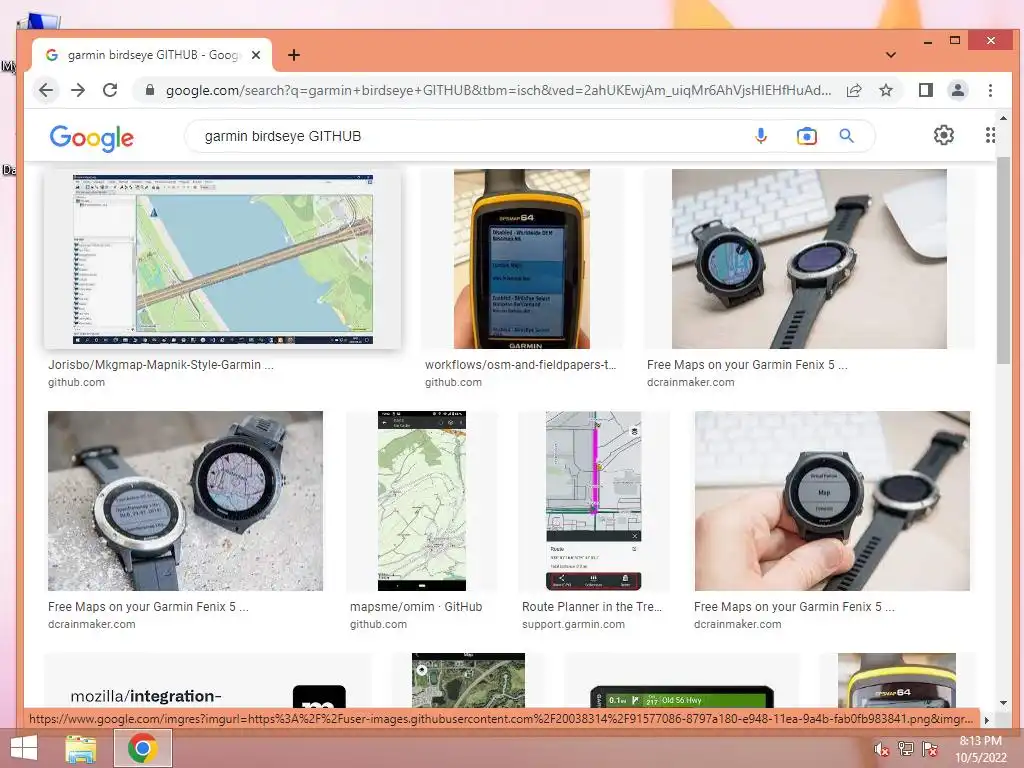Open the Route Planner pink route thumbnail
Screen dimensions: 1024x768
[594, 501]
